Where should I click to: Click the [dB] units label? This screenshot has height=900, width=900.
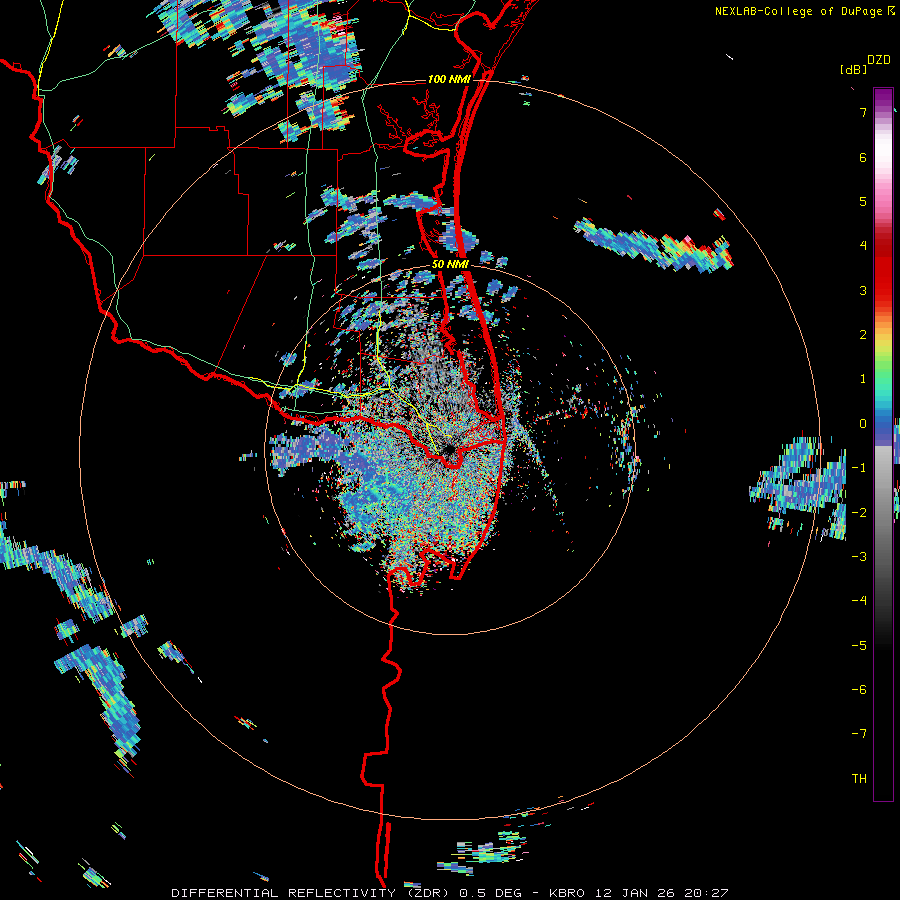pos(853,70)
